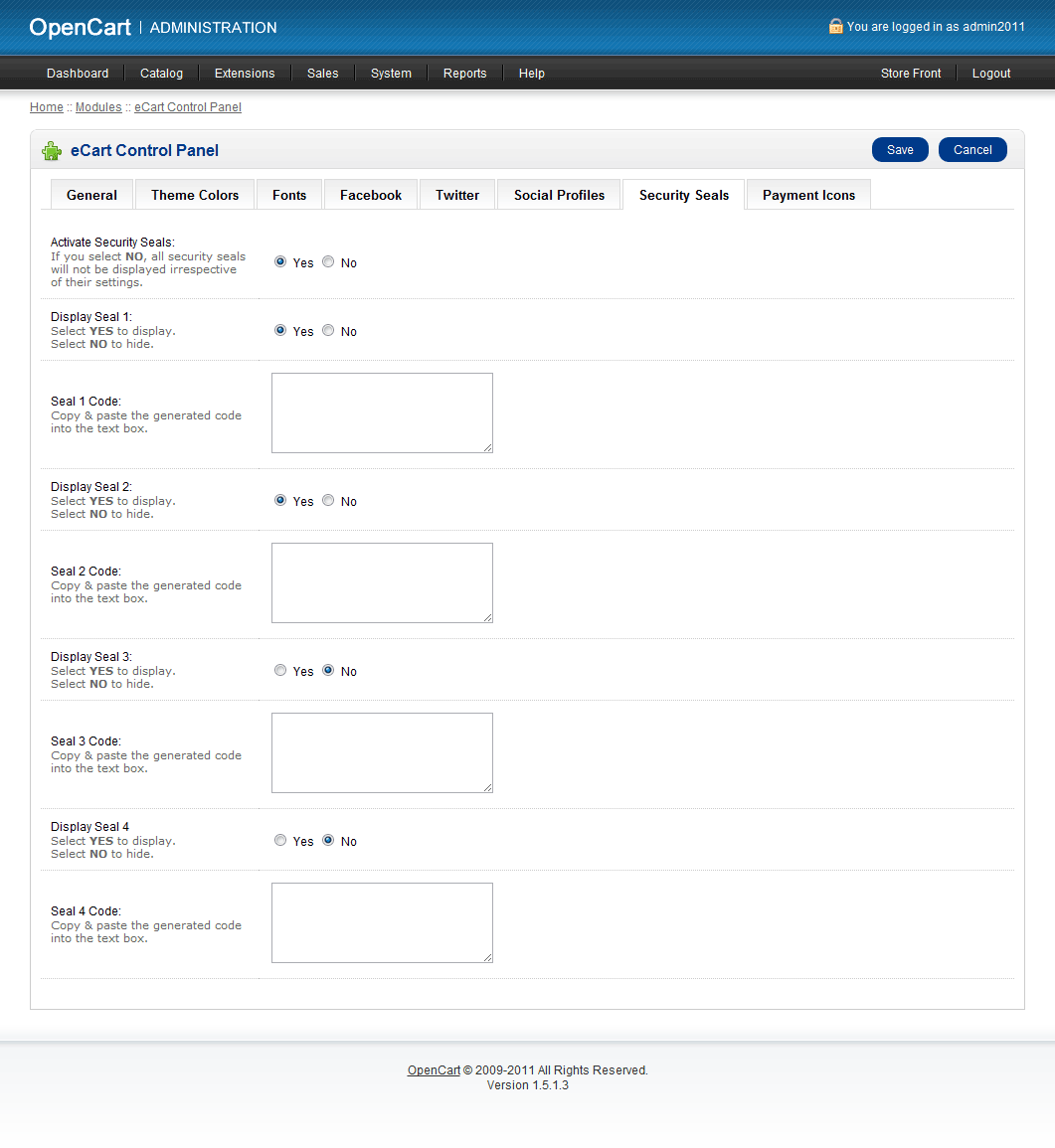Switch to the Theme Colors tab

tap(195, 195)
